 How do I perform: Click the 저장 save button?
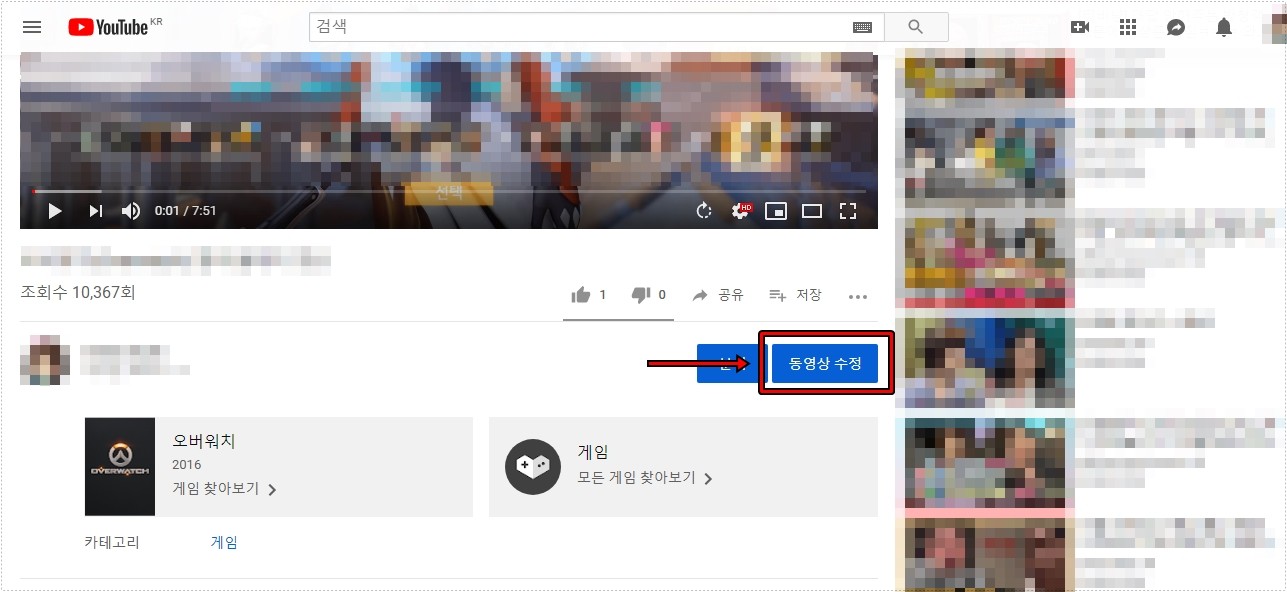[795, 295]
